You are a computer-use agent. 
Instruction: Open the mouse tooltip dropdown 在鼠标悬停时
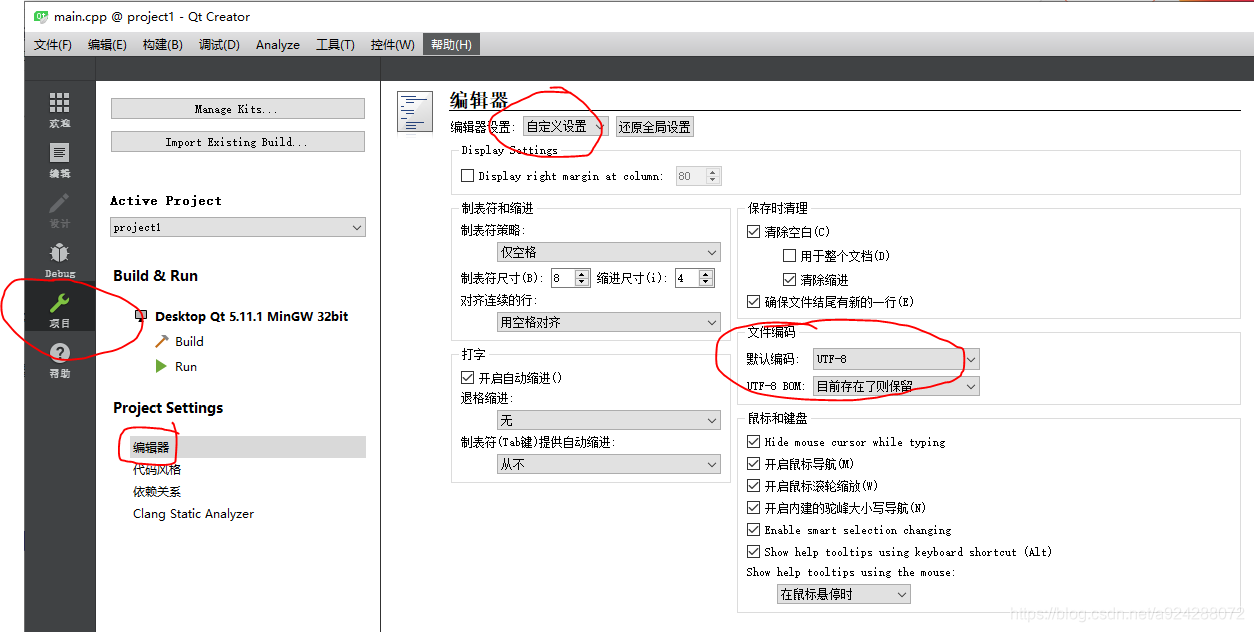pos(844,594)
